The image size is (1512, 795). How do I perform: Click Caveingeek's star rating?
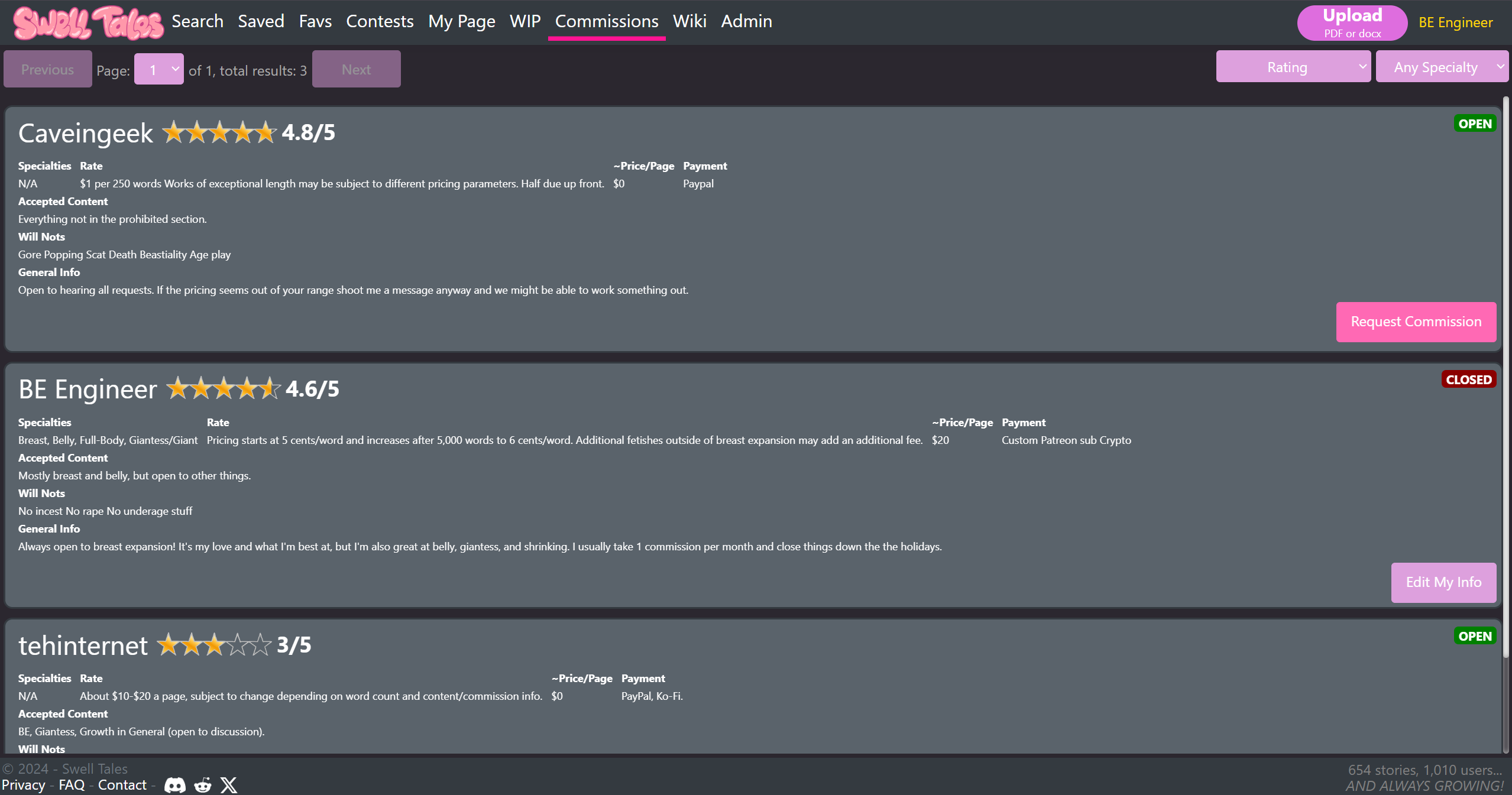[219, 132]
